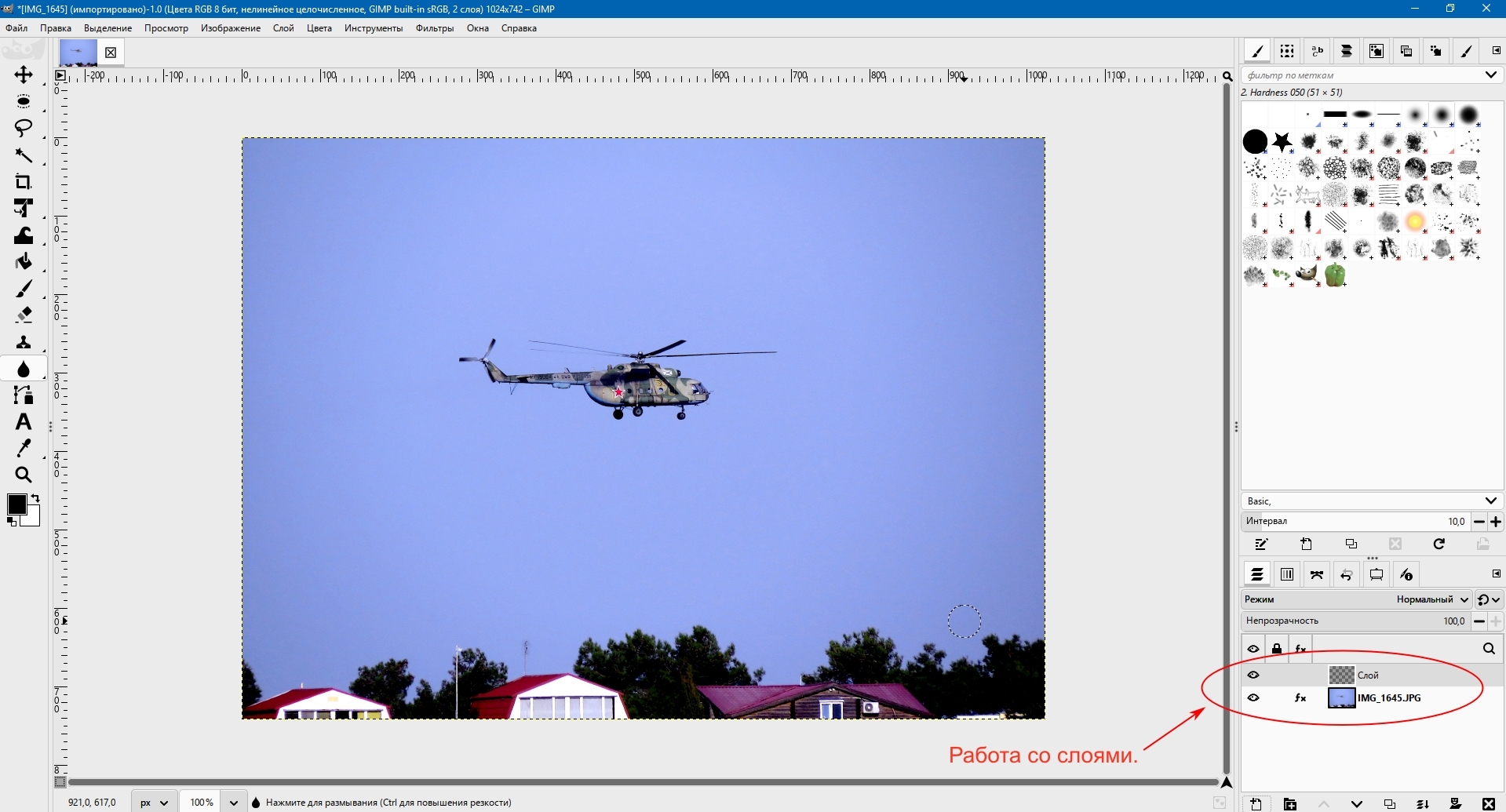Select the Move tool in toolbox
The width and height of the screenshot is (1506, 812).
coord(24,75)
